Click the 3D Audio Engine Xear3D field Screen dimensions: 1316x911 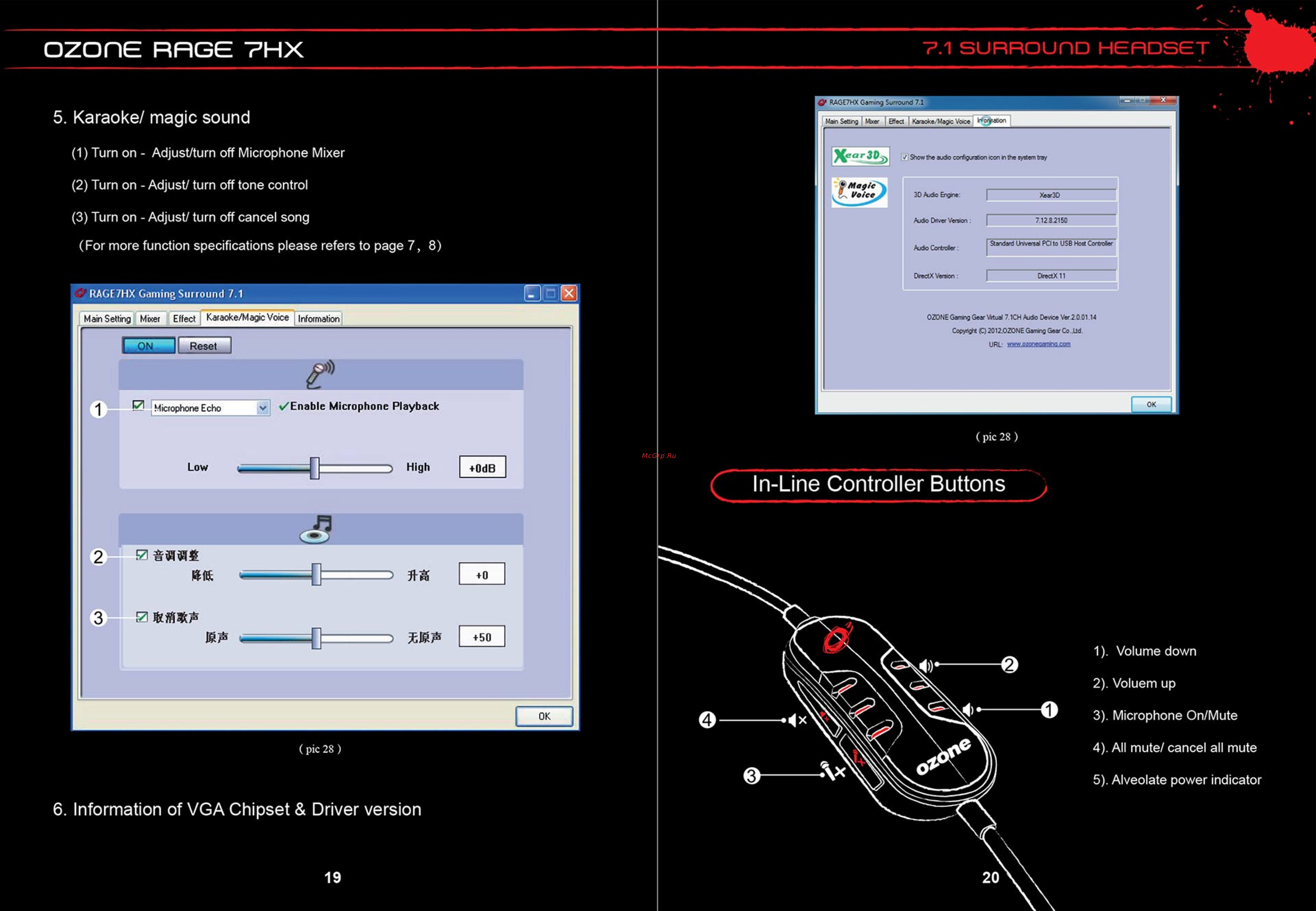(x=1051, y=195)
